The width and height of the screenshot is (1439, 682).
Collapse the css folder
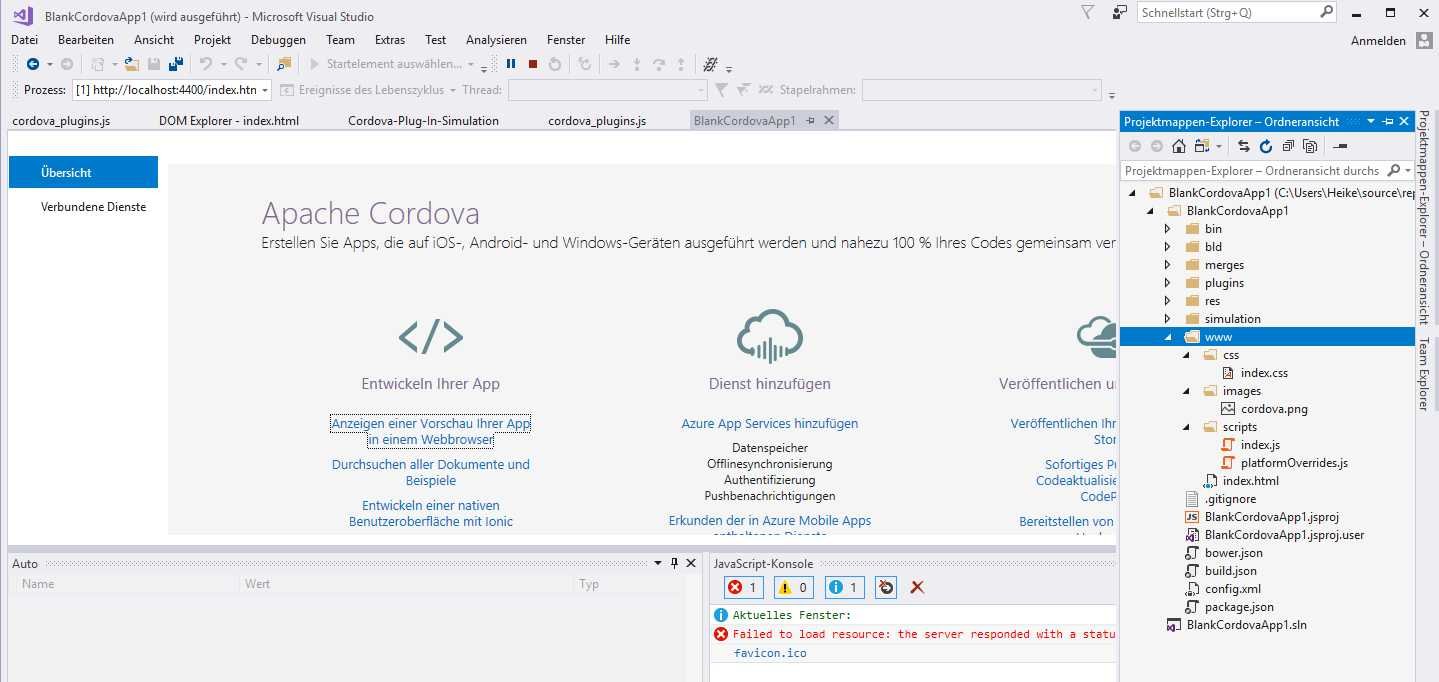[1186, 355]
